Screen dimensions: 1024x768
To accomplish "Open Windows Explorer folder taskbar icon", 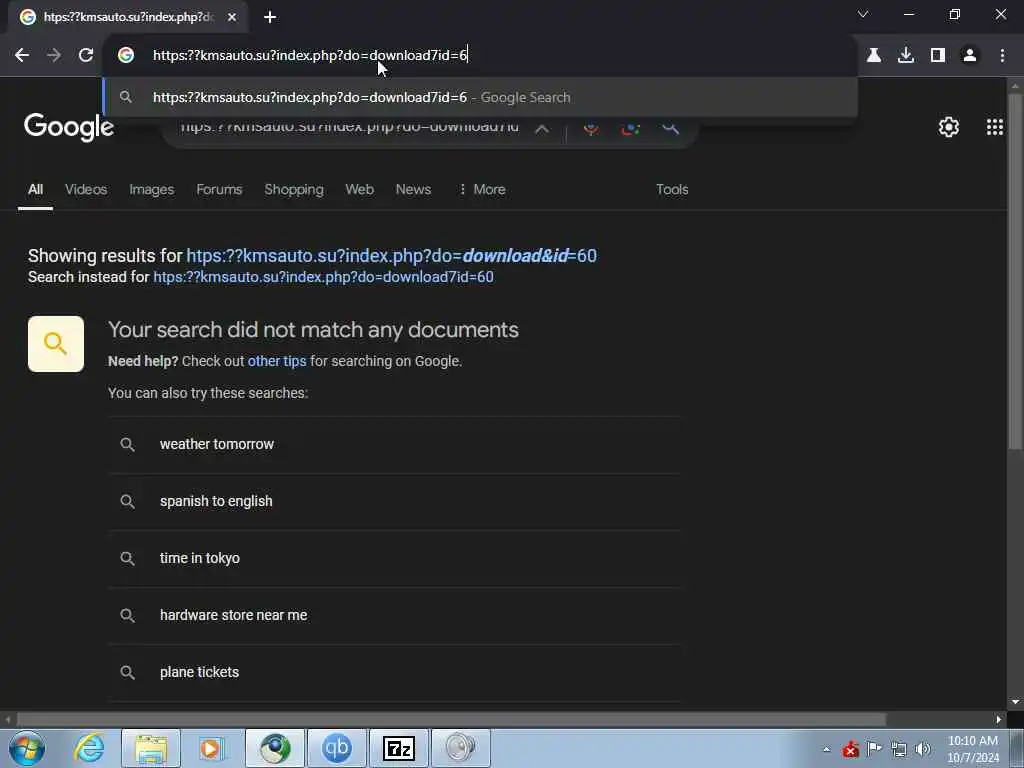I will pos(151,748).
